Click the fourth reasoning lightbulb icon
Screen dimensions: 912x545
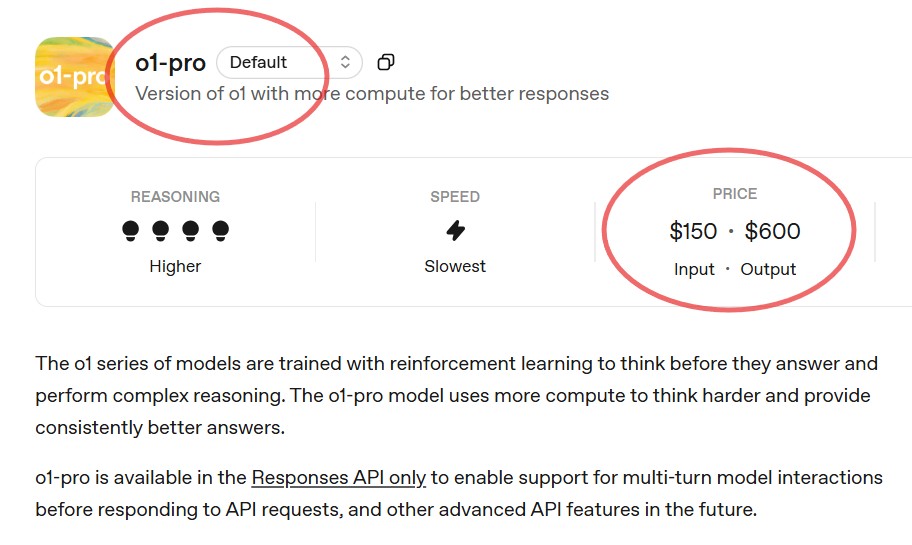[221, 231]
